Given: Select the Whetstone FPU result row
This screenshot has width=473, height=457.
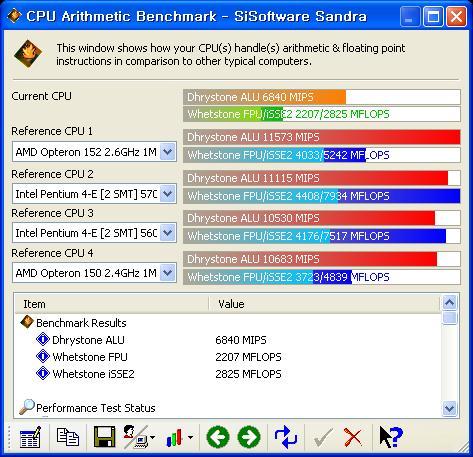Looking at the screenshot, I should pyautogui.click(x=228, y=357).
